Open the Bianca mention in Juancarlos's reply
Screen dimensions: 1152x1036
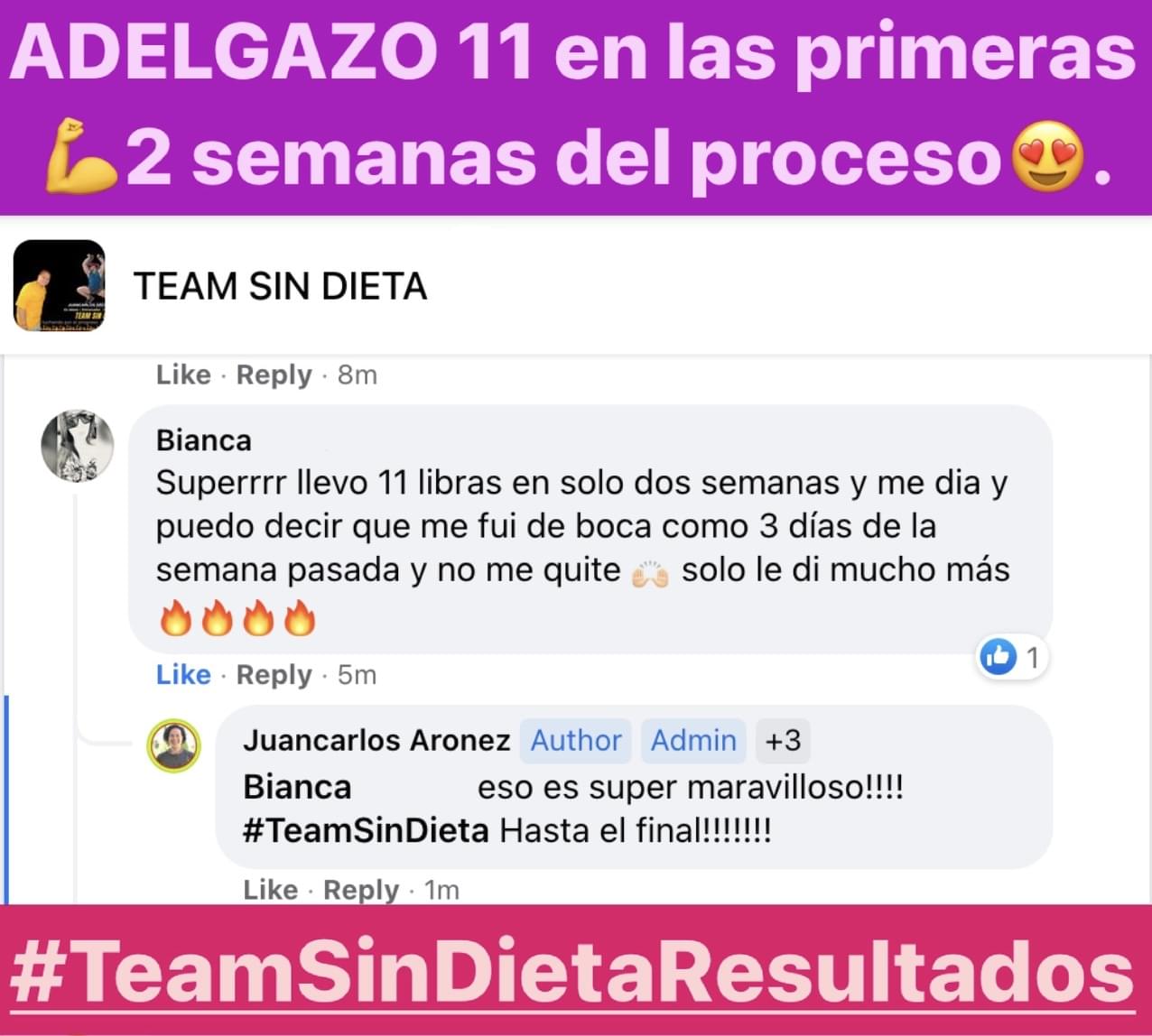click(297, 787)
